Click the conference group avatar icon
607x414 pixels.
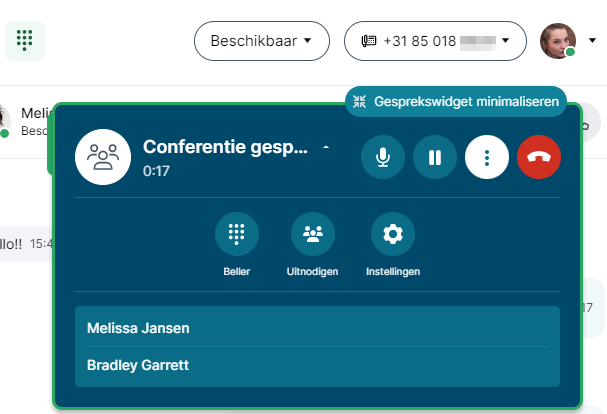coord(102,157)
